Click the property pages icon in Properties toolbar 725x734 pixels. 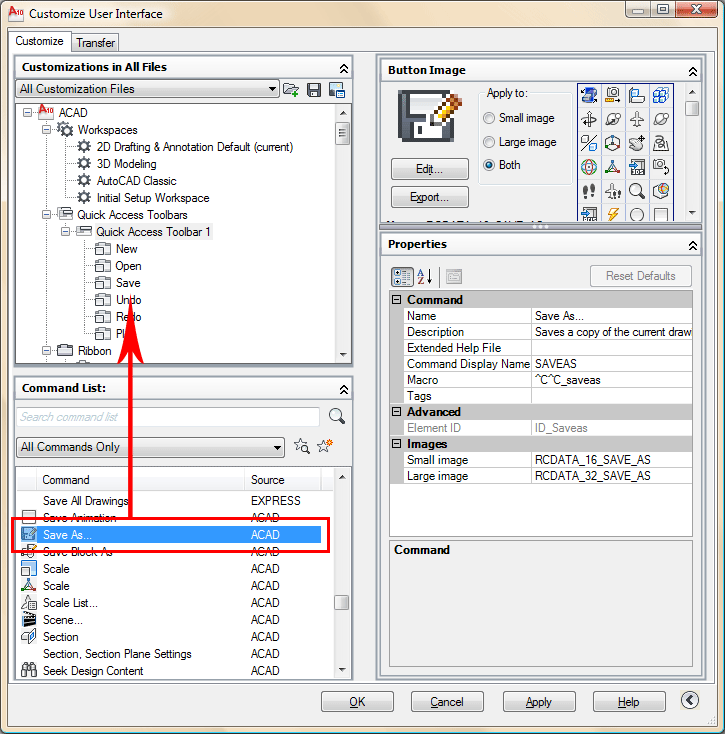coord(454,277)
